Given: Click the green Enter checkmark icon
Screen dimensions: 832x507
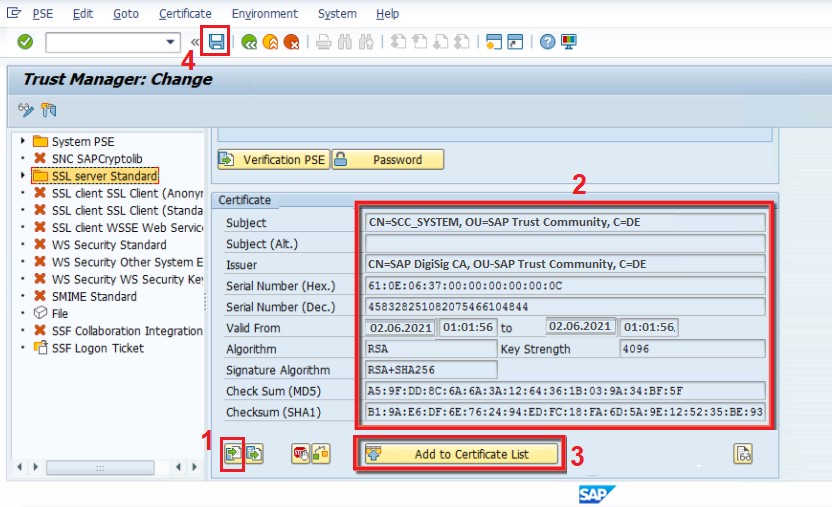Looking at the screenshot, I should (x=25, y=41).
